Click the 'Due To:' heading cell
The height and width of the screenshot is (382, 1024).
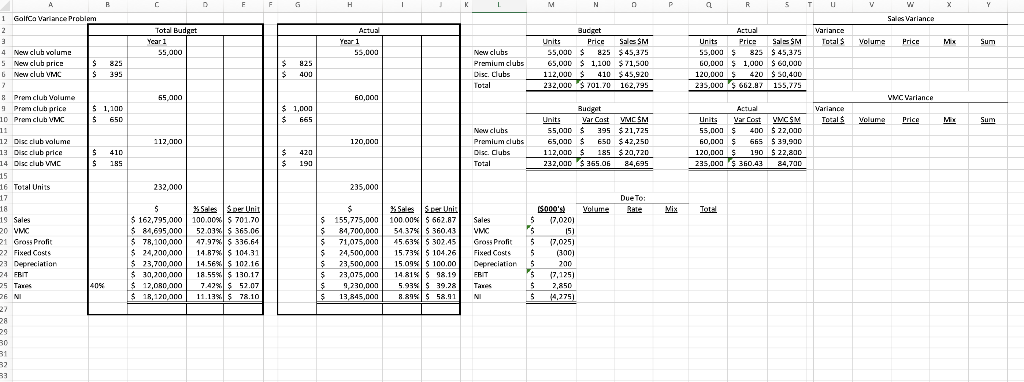point(632,197)
